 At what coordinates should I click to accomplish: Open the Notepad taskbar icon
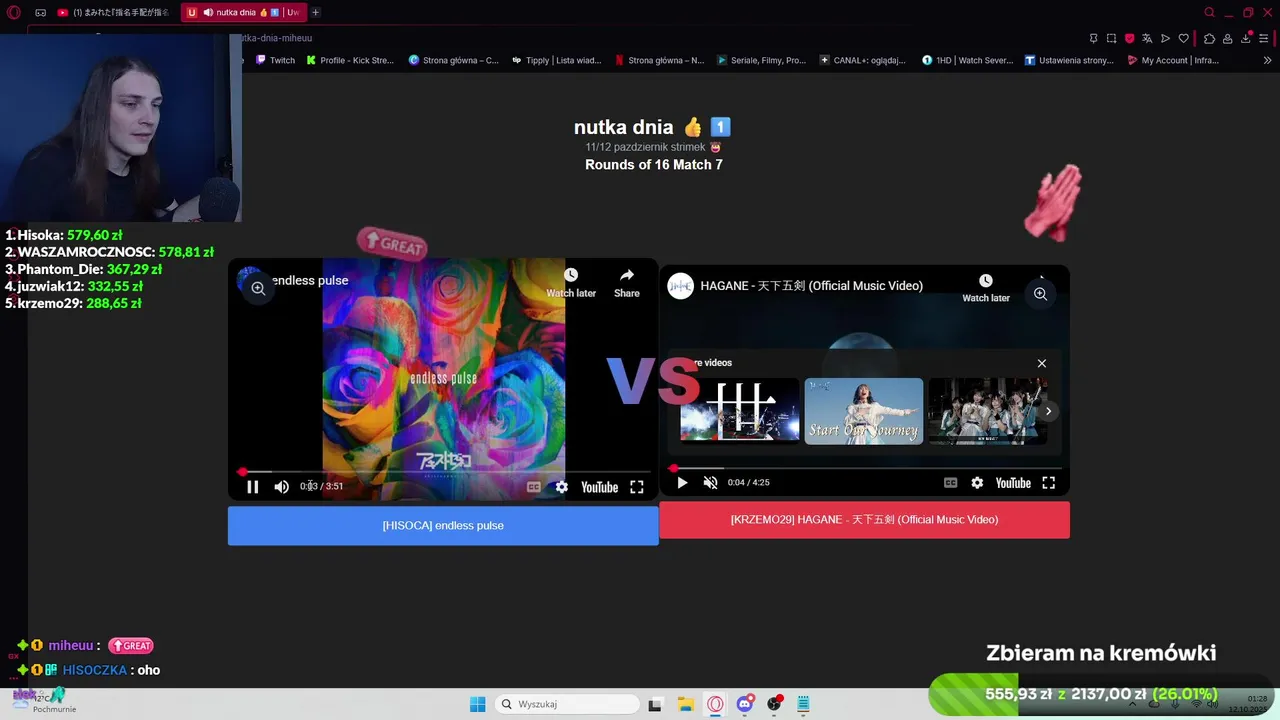point(803,704)
